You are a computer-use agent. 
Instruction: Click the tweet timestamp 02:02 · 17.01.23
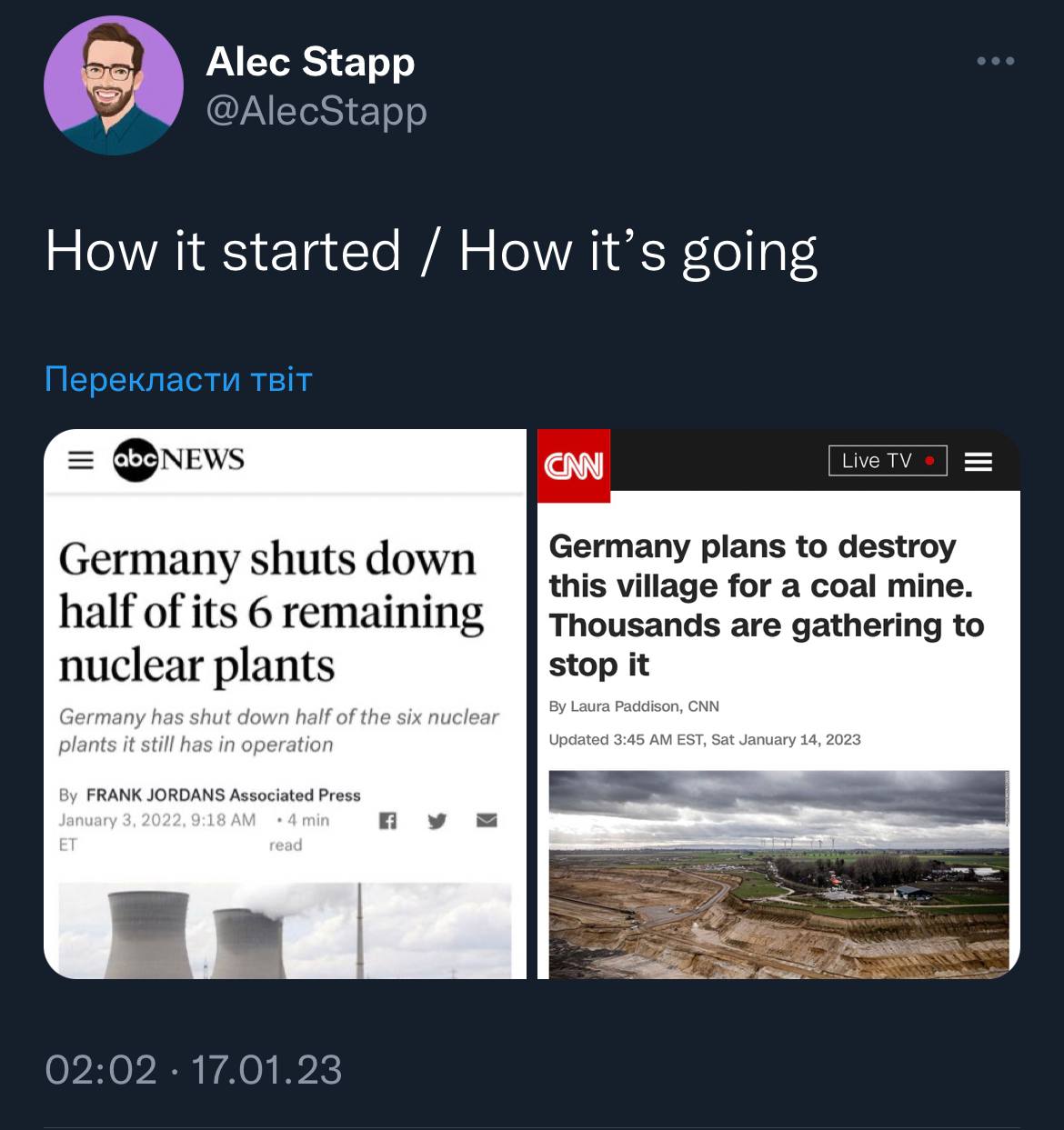(x=194, y=1069)
